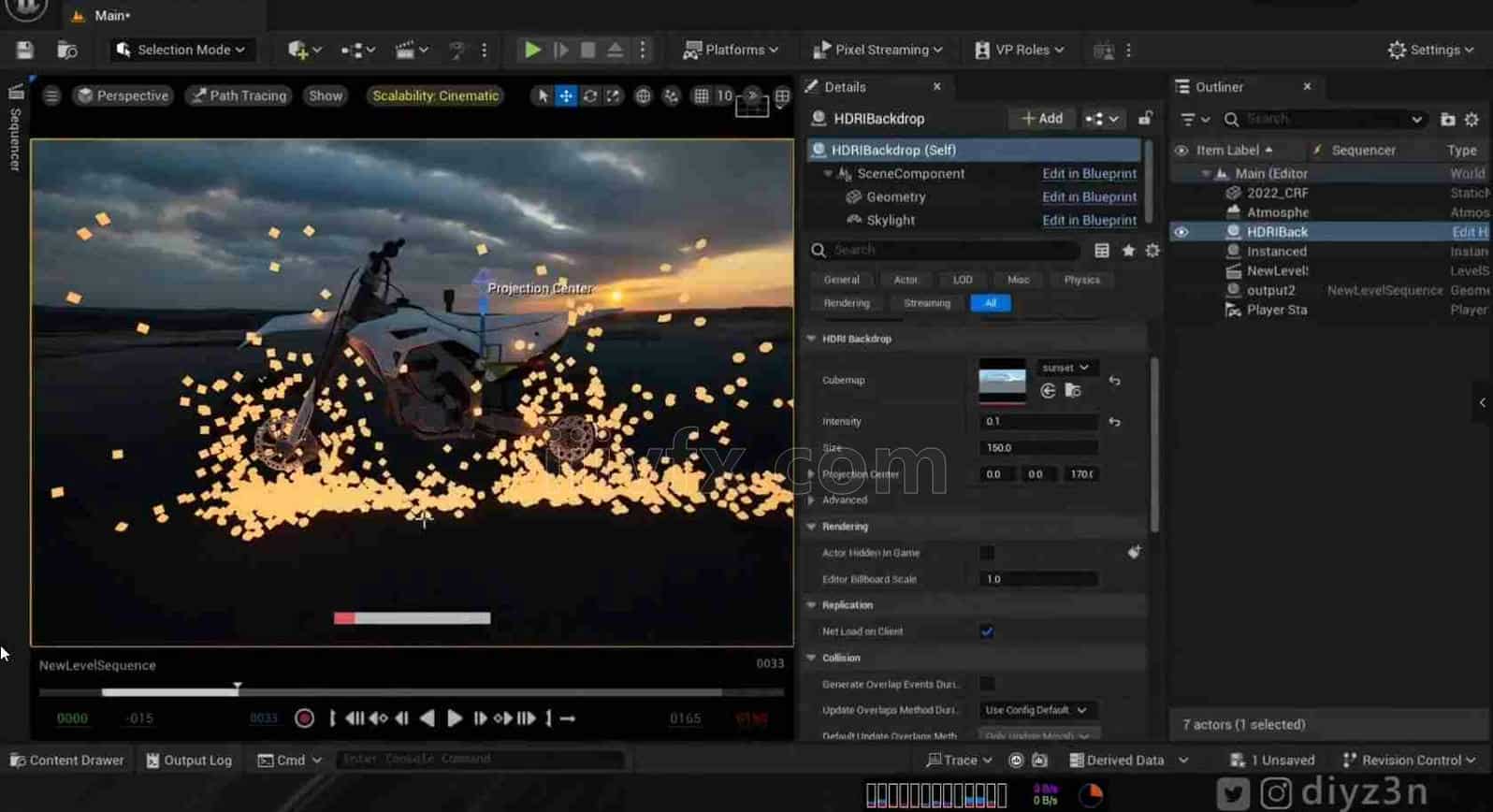Open the Cinematics clapperboard dropdown
This screenshot has height=812, width=1493.
coord(412,50)
